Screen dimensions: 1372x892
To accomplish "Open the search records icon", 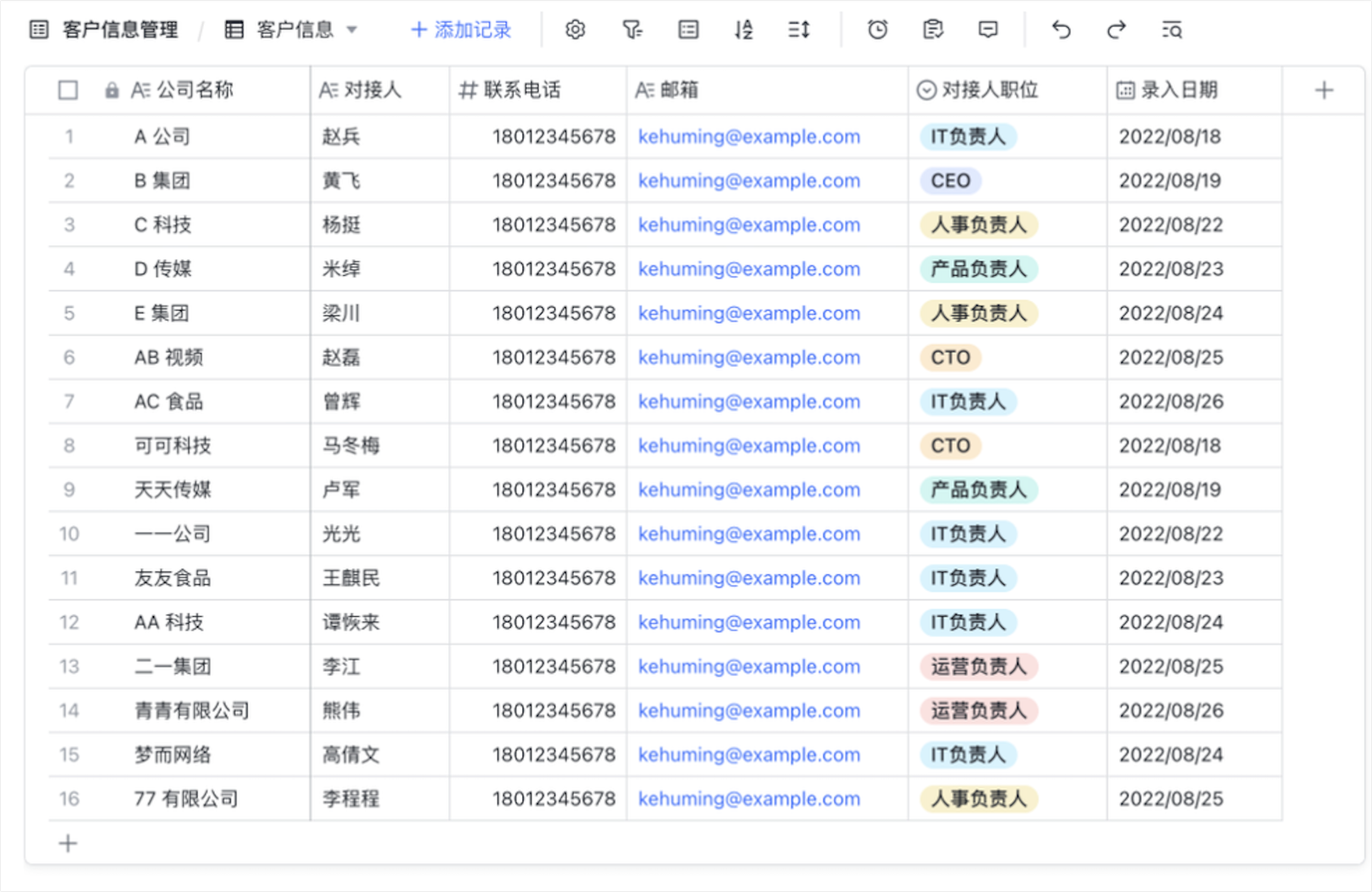I will coord(1172,30).
